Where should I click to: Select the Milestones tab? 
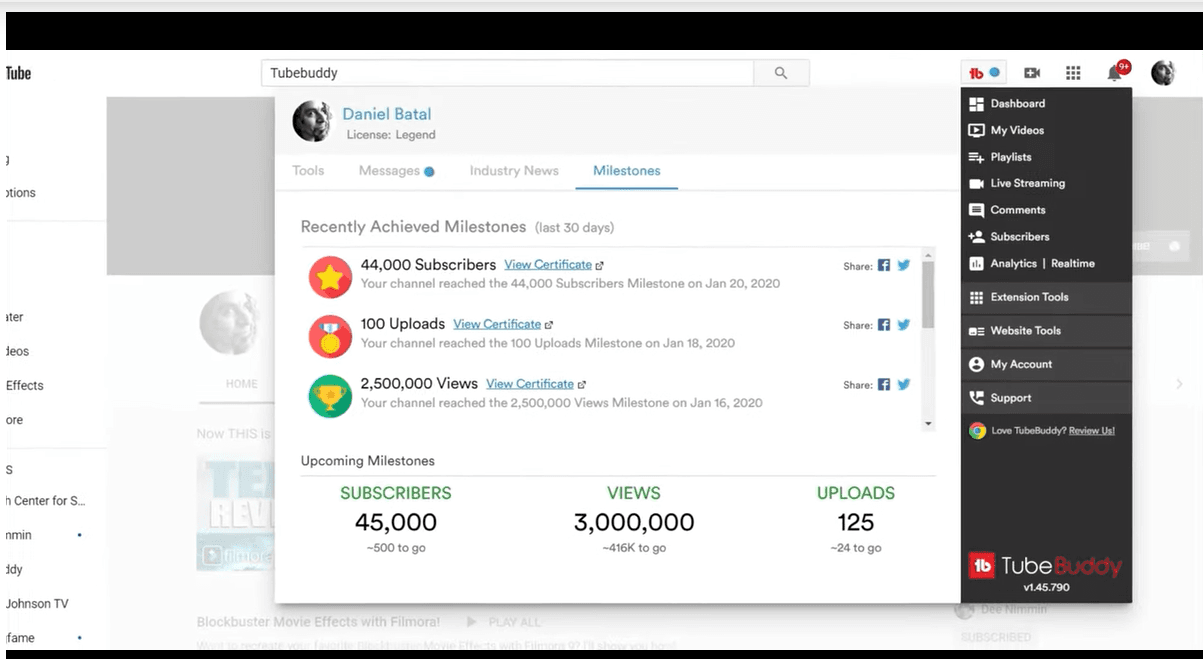tap(627, 171)
